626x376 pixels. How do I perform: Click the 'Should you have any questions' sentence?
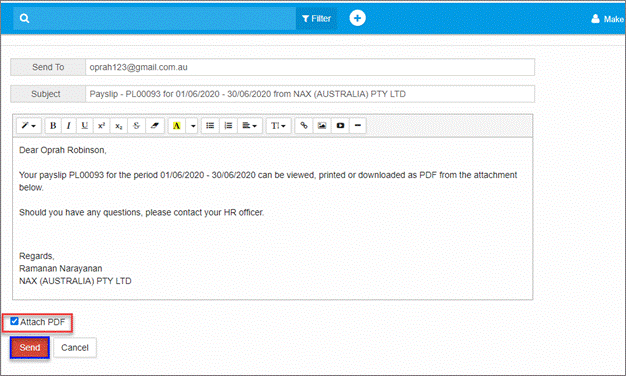pyautogui.click(x=141, y=212)
